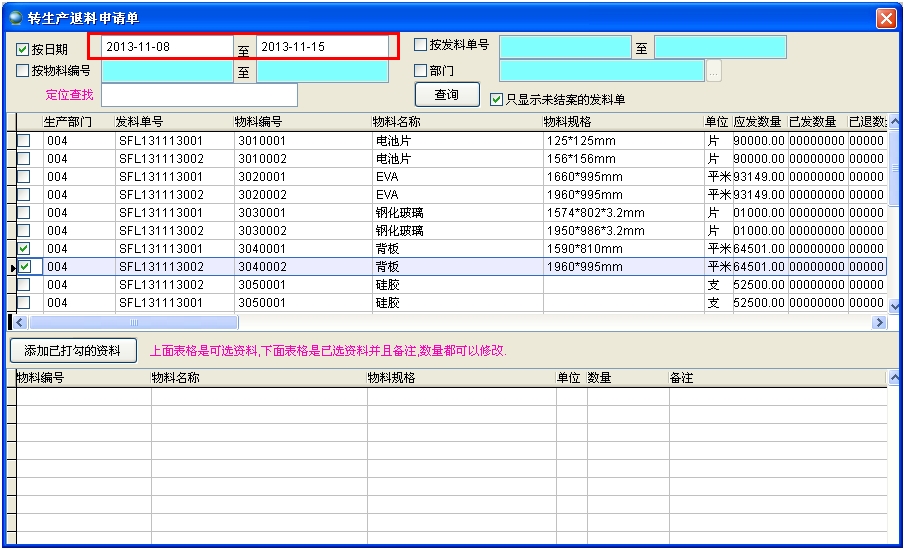Viewport: 905px width, 550px height.
Task: Enable the 按物料编号 checkbox
Action: (x=23, y=71)
